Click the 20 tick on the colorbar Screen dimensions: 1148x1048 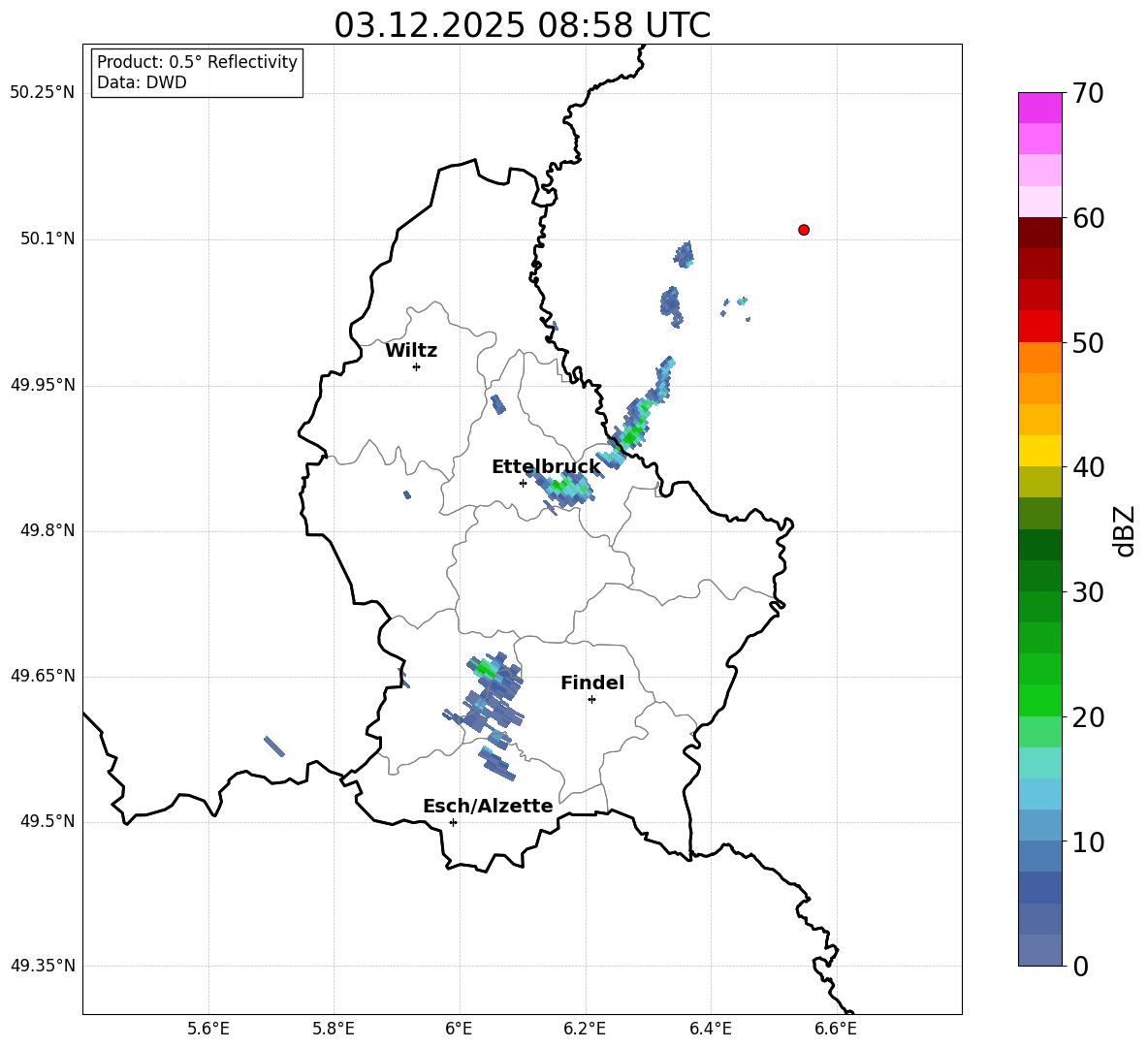click(x=1088, y=717)
